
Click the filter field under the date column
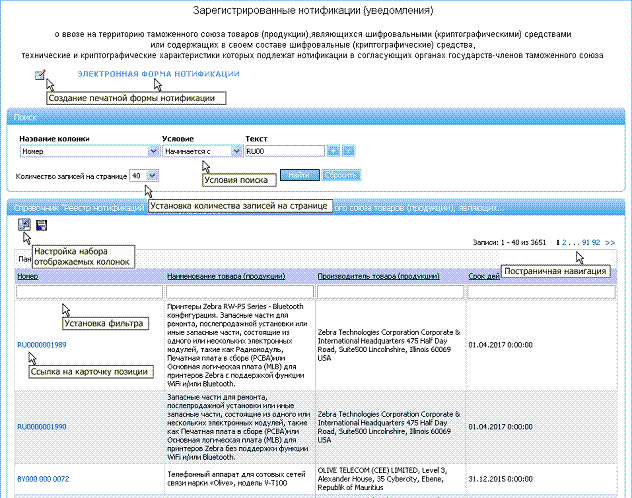[541, 292]
